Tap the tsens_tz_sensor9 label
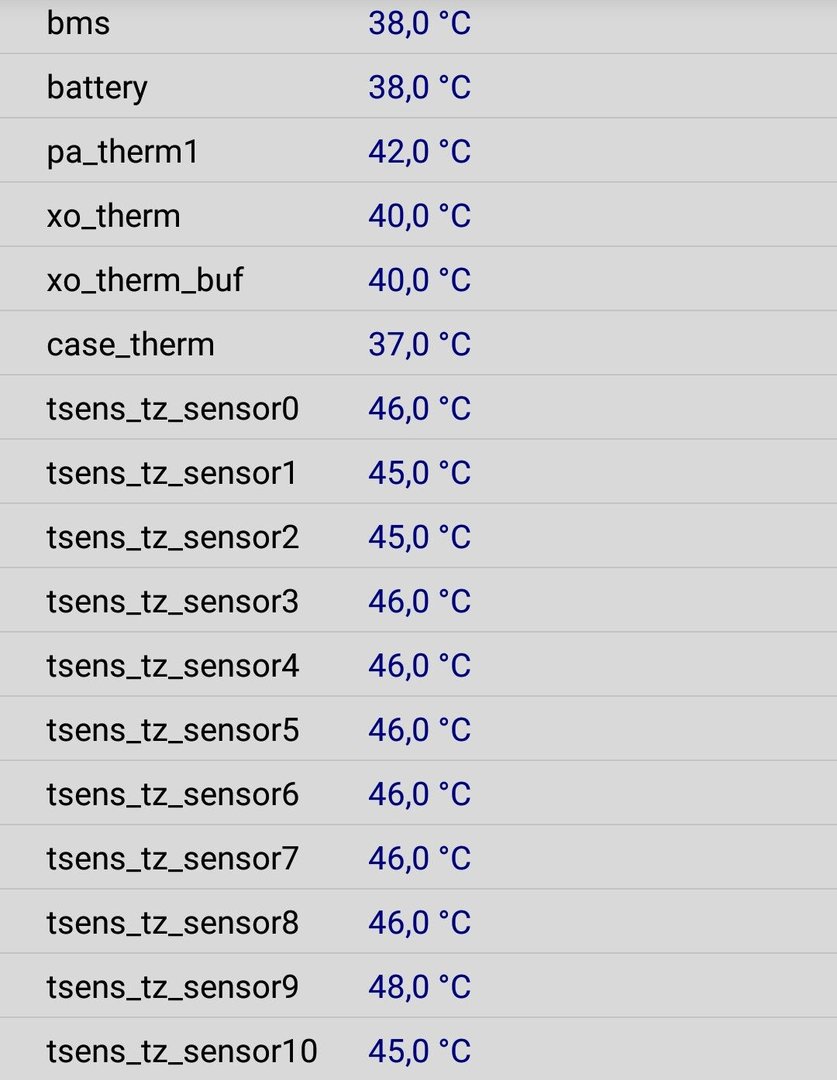 click(x=172, y=988)
